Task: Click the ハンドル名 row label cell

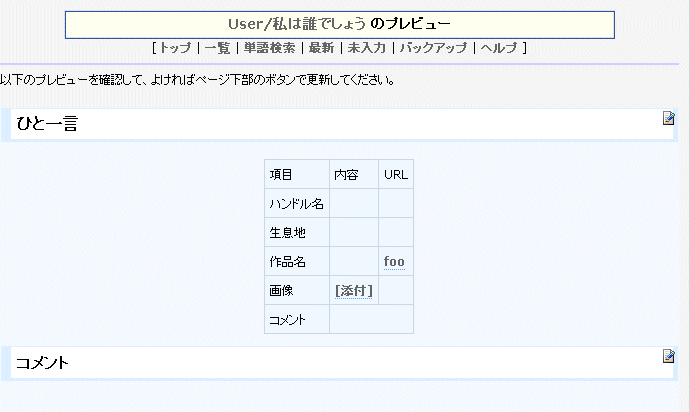Action: click(296, 204)
